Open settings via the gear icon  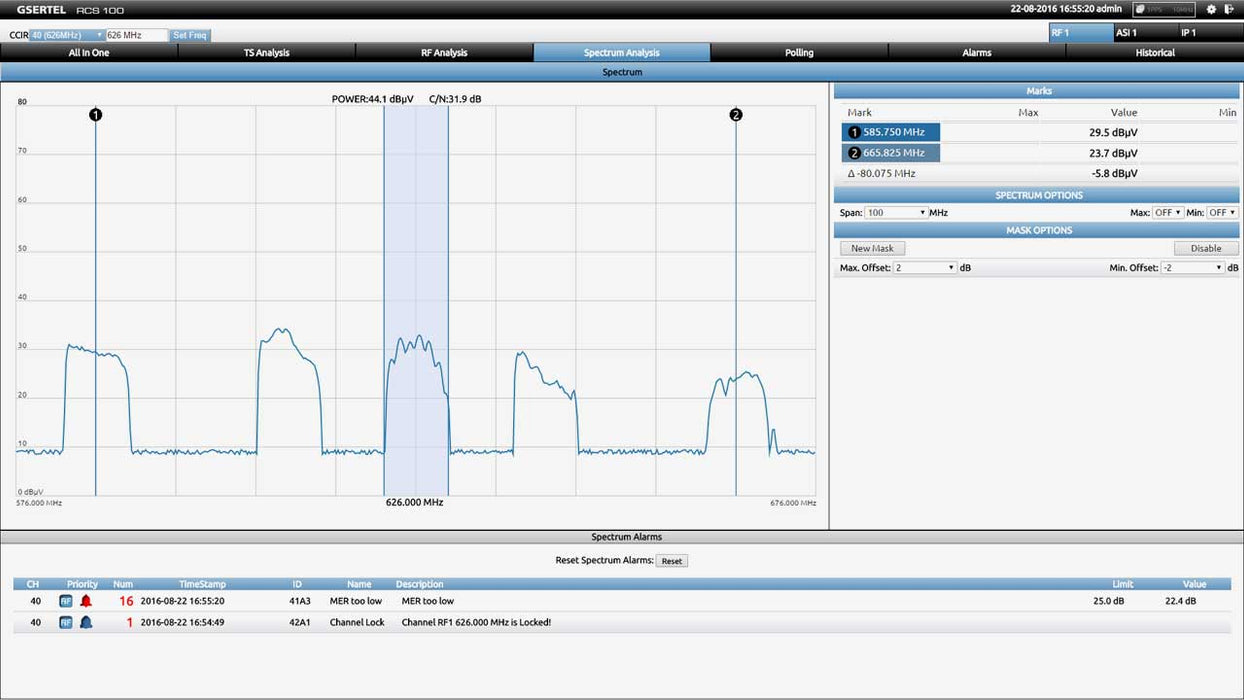point(1211,9)
